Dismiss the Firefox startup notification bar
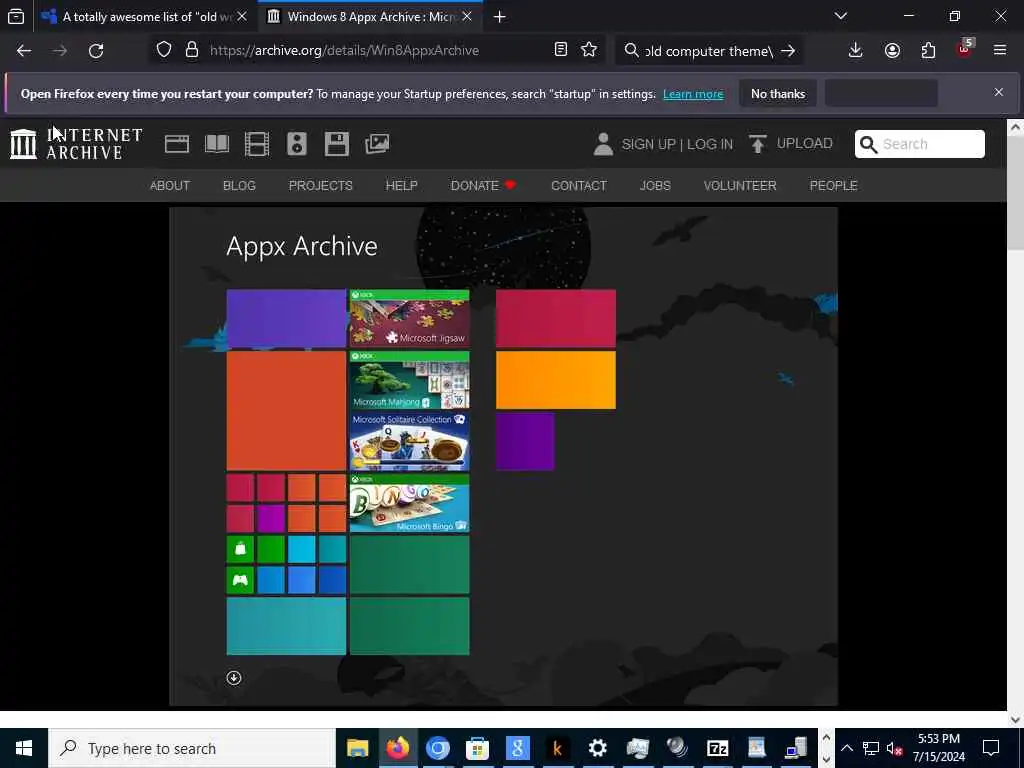The image size is (1024, 768). (x=999, y=92)
